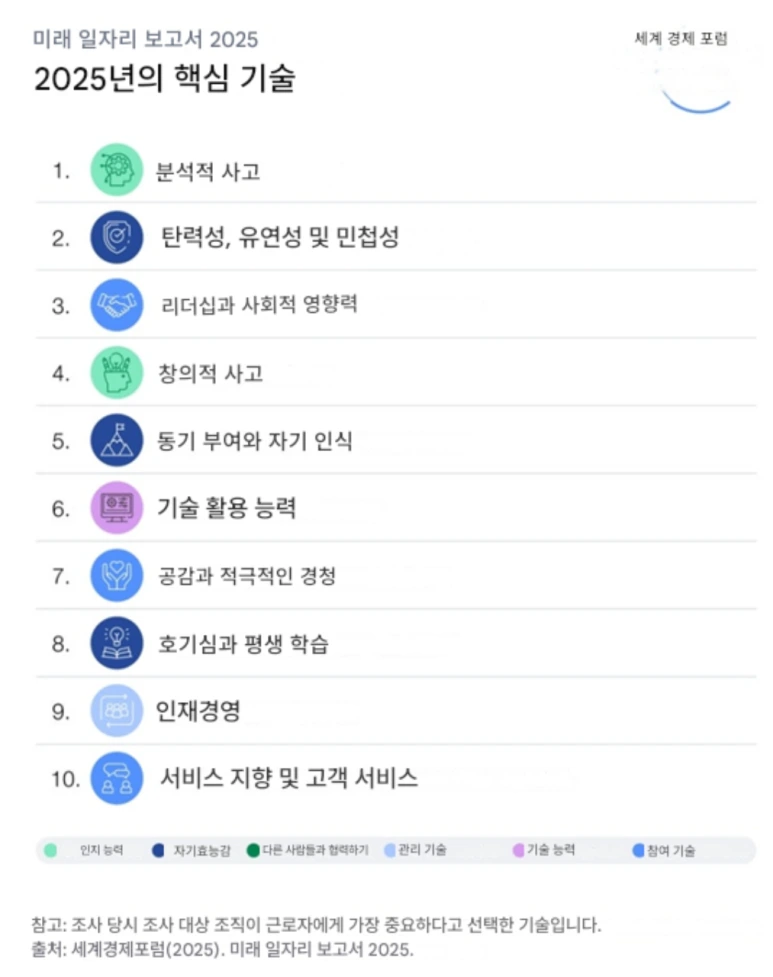The image size is (773, 977).
Task: Click the 다른 사람들과 협력하기 legend label
Action: pyautogui.click(x=315, y=851)
